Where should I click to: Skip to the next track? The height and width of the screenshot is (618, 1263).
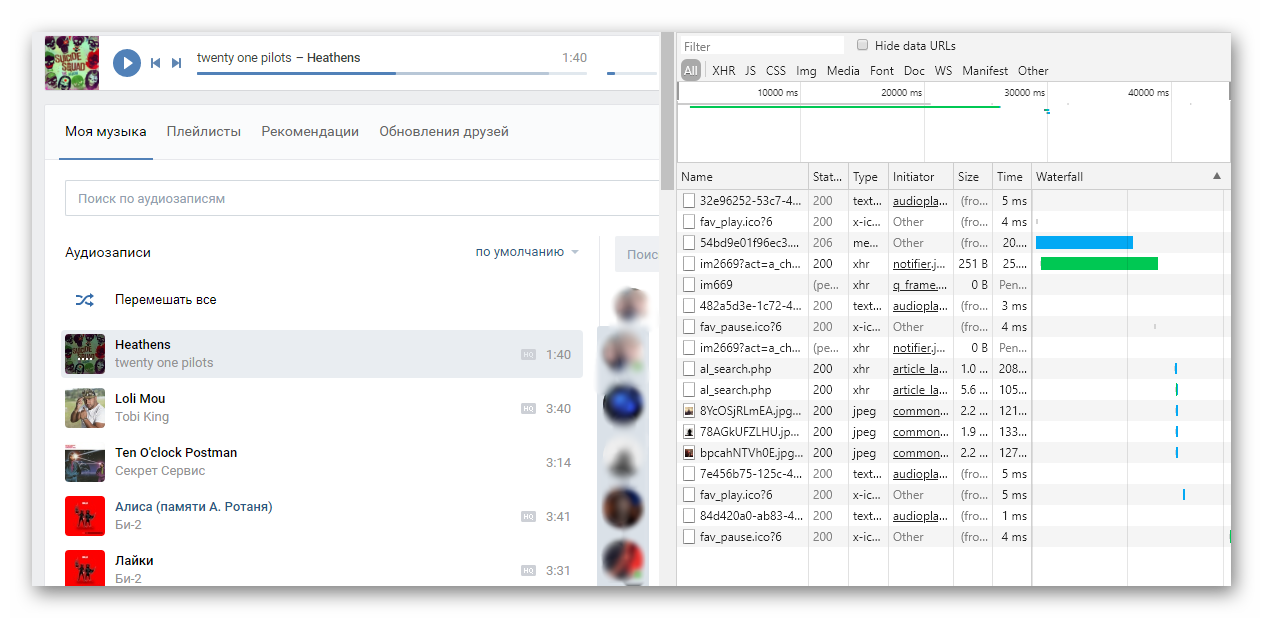[x=177, y=63]
